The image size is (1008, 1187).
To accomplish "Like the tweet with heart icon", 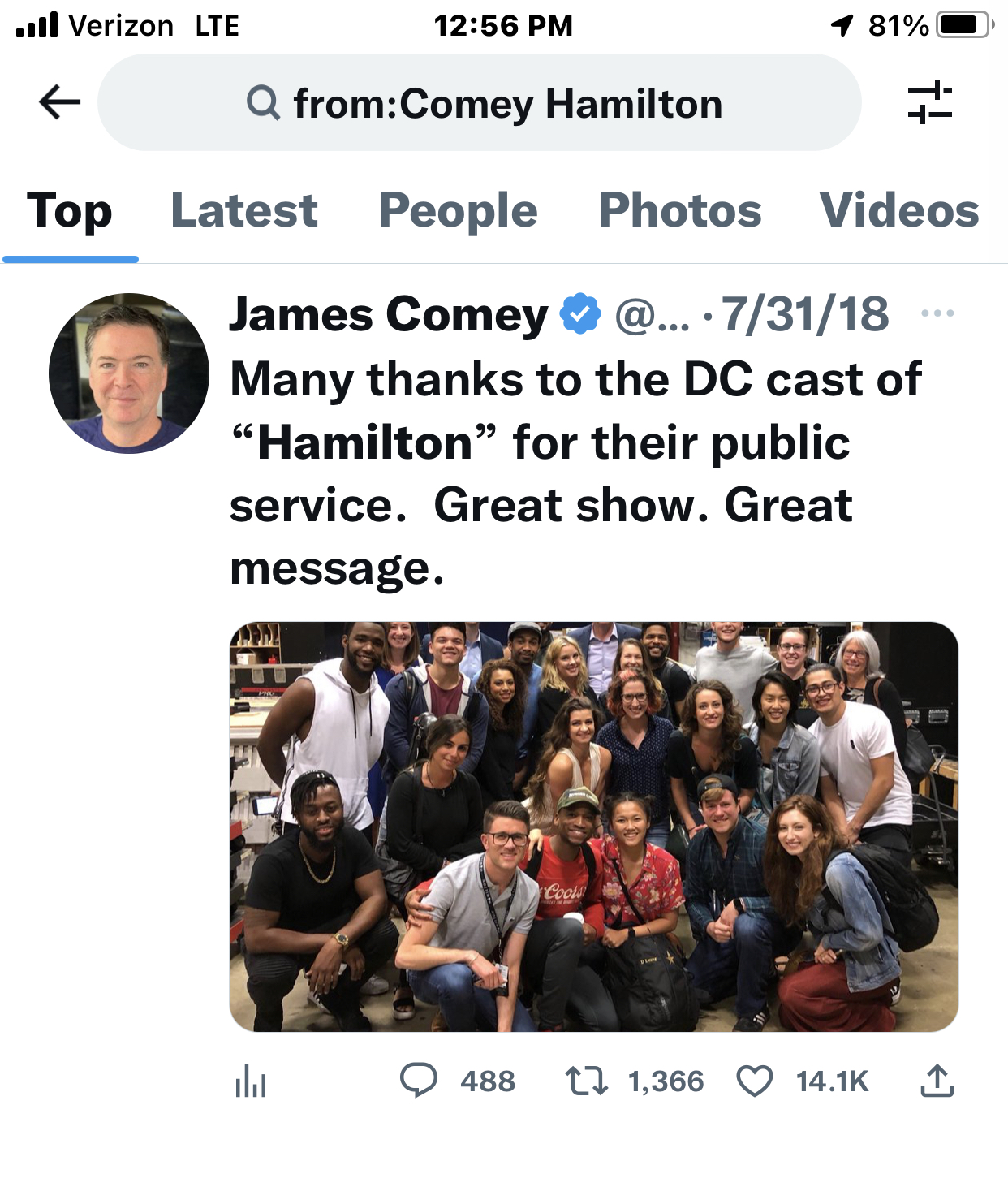I will (x=755, y=1081).
